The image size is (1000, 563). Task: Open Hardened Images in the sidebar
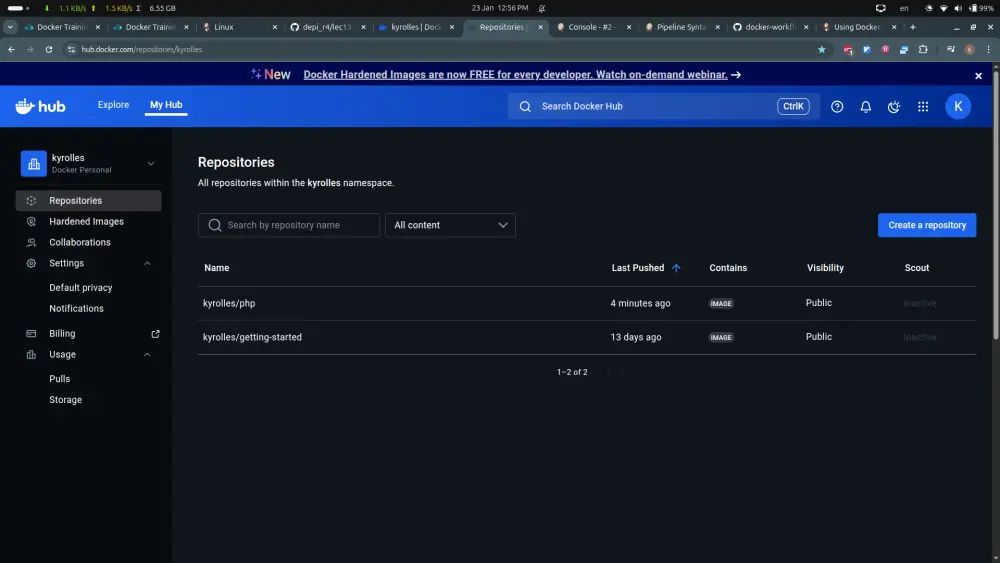click(86, 221)
